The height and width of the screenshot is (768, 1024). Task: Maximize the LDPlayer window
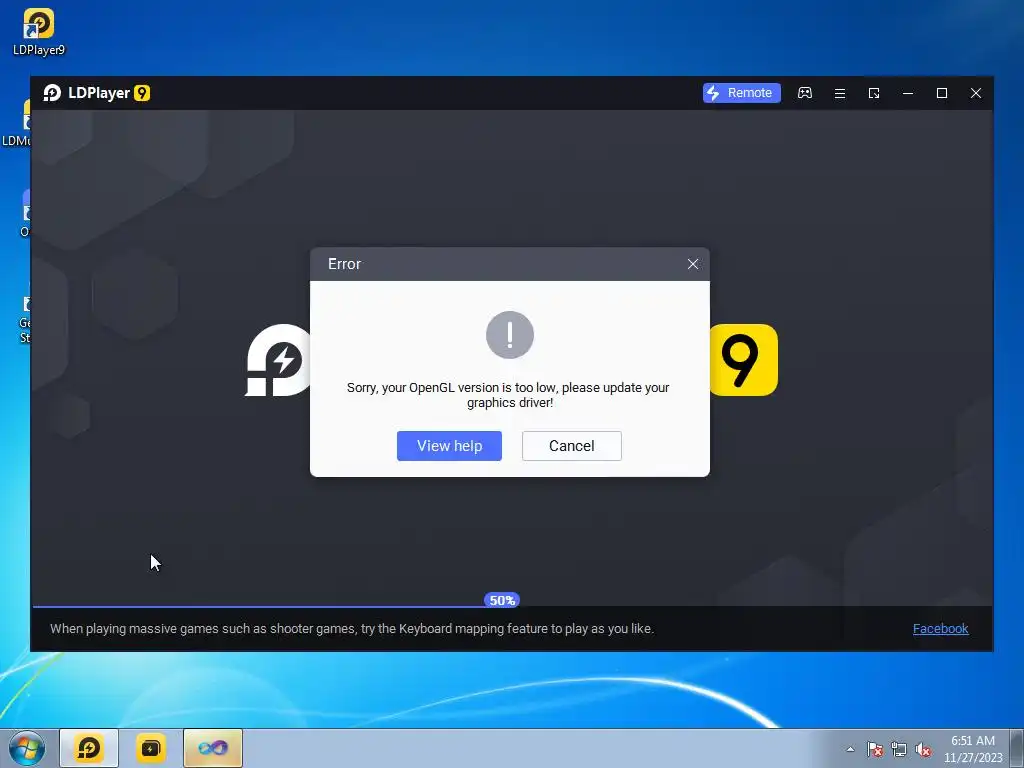[942, 93]
